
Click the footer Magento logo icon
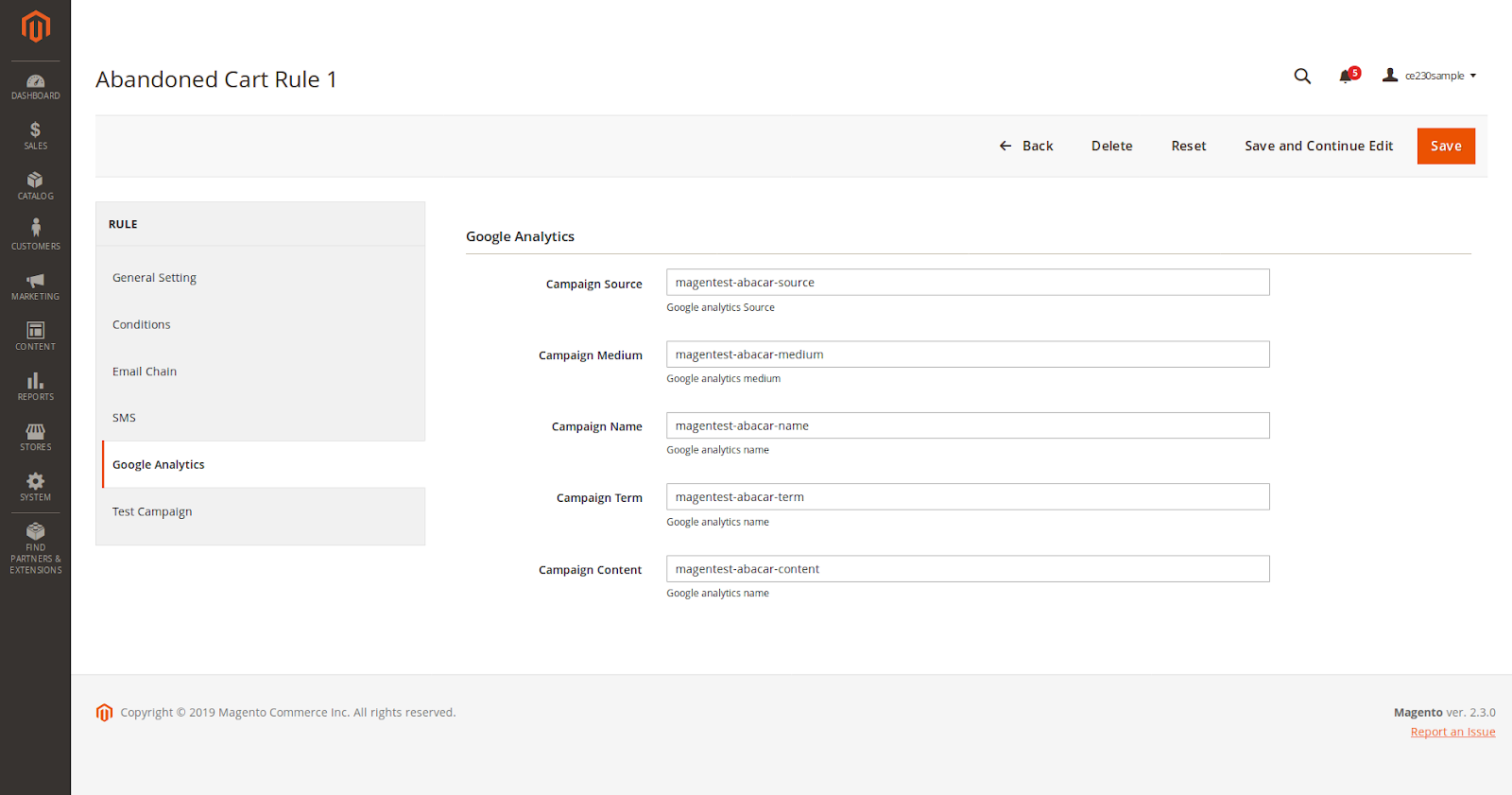(104, 712)
